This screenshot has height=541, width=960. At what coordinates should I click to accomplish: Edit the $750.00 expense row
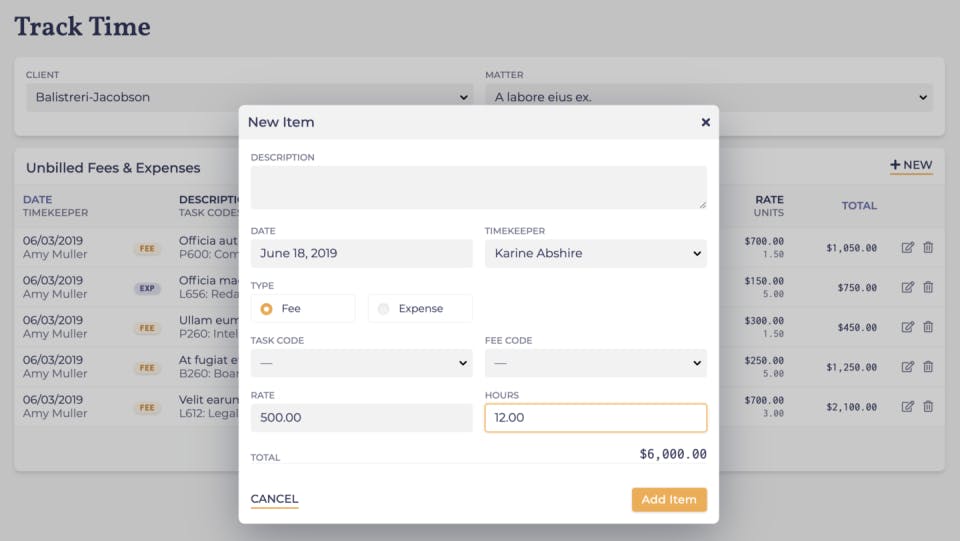(x=907, y=287)
